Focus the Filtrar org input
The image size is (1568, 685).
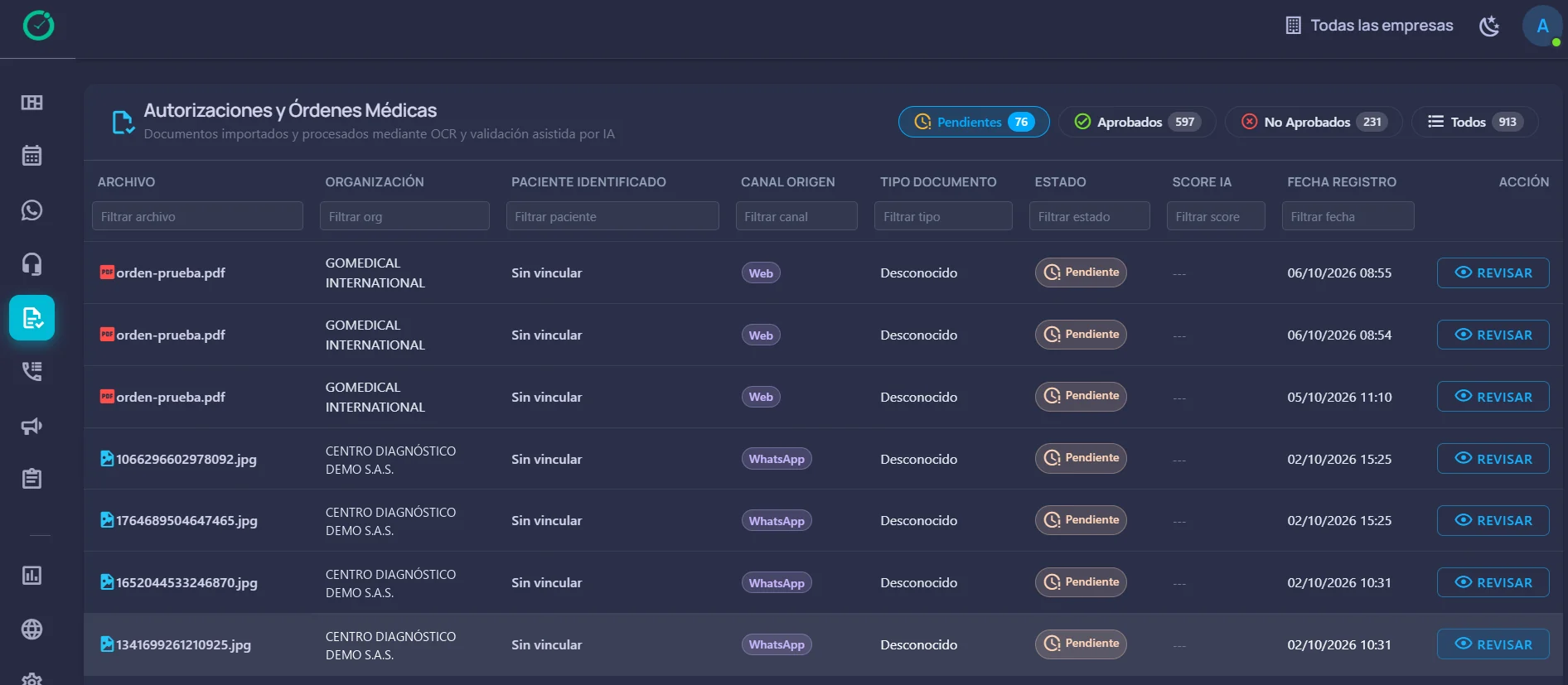(x=404, y=216)
